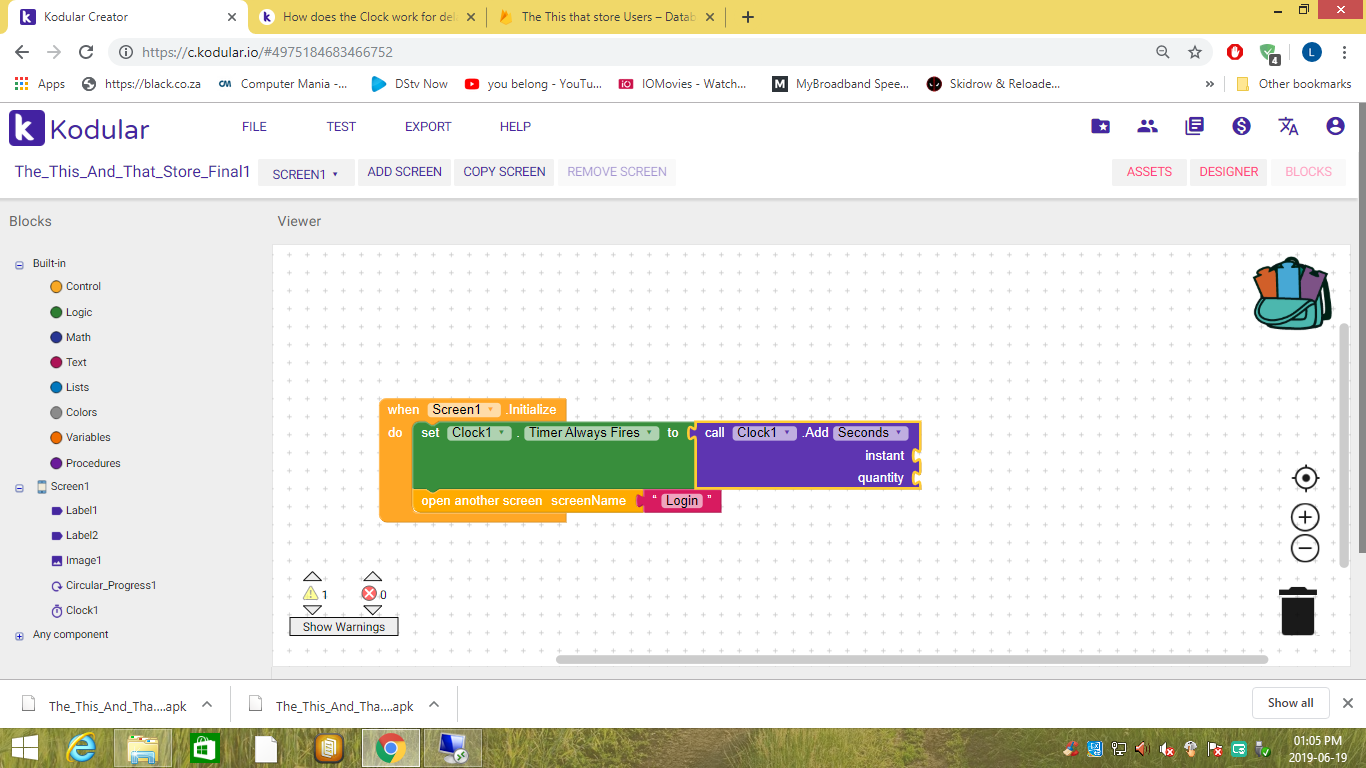Image resolution: width=1366 pixels, height=768 pixels.
Task: Open the SCREEN1 screen selector dropdown
Action: (x=305, y=173)
